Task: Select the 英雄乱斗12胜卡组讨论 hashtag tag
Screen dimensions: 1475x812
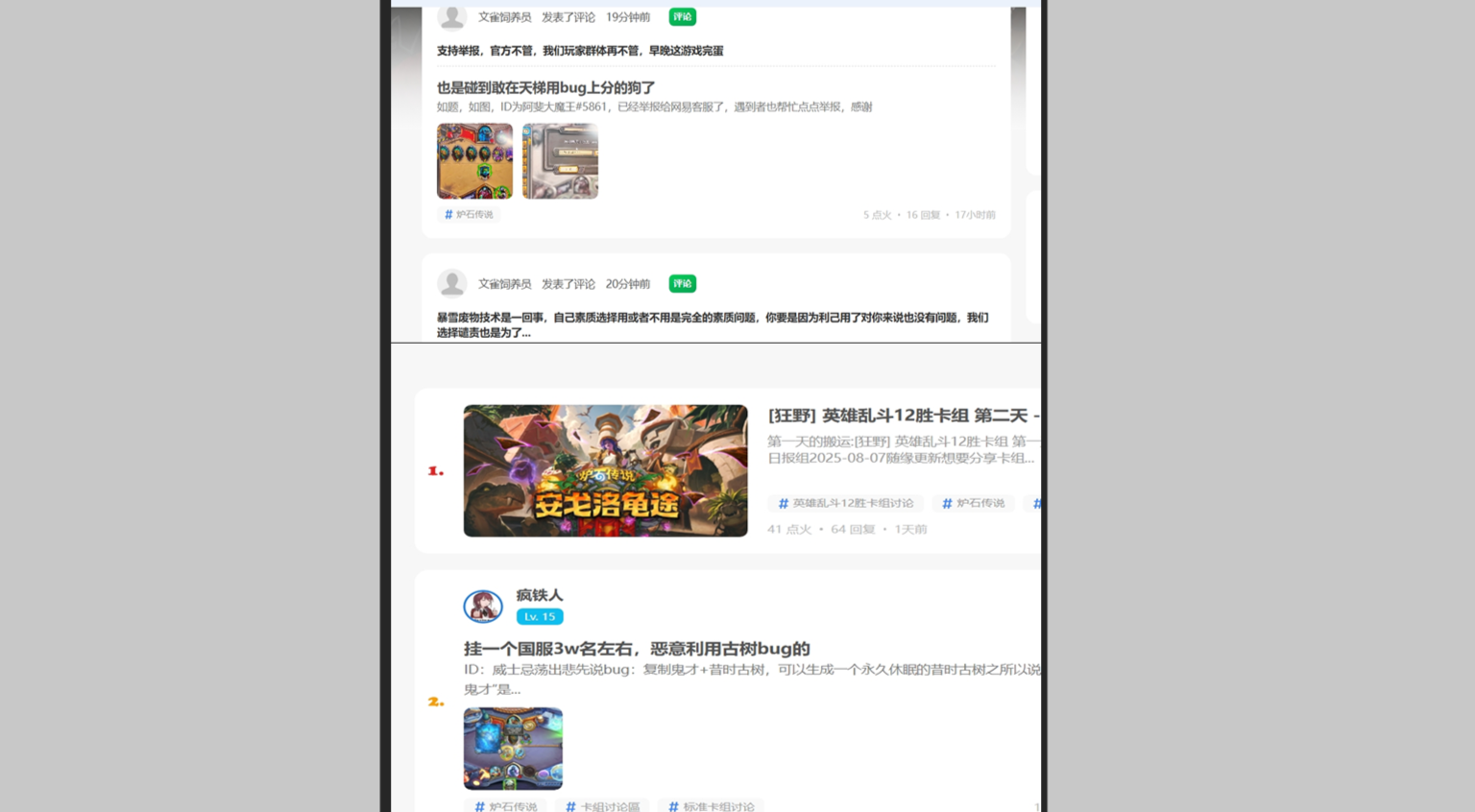Action: click(846, 504)
